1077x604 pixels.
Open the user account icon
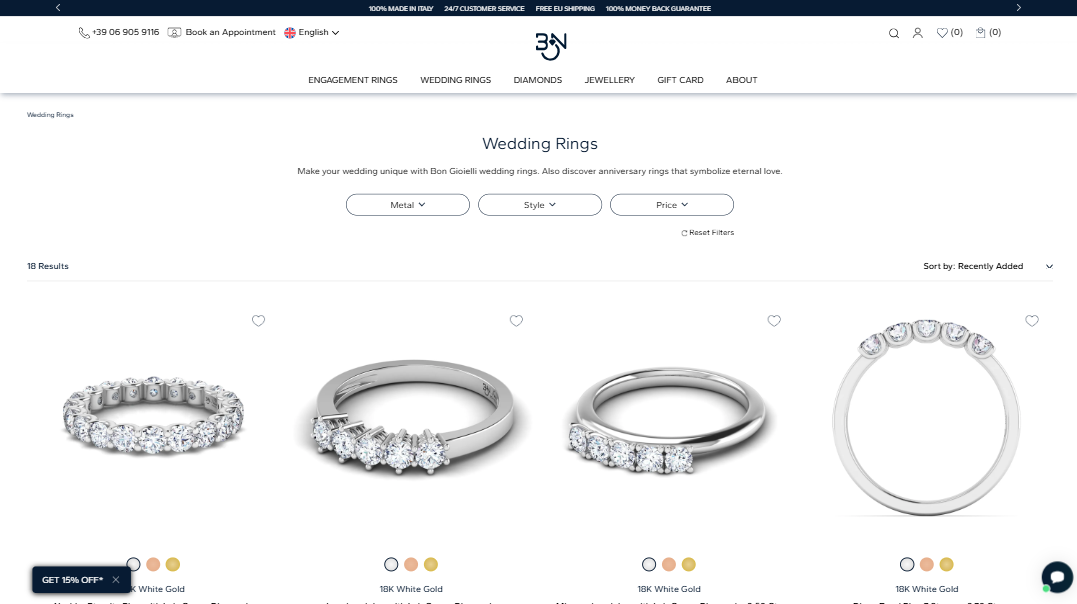[918, 33]
